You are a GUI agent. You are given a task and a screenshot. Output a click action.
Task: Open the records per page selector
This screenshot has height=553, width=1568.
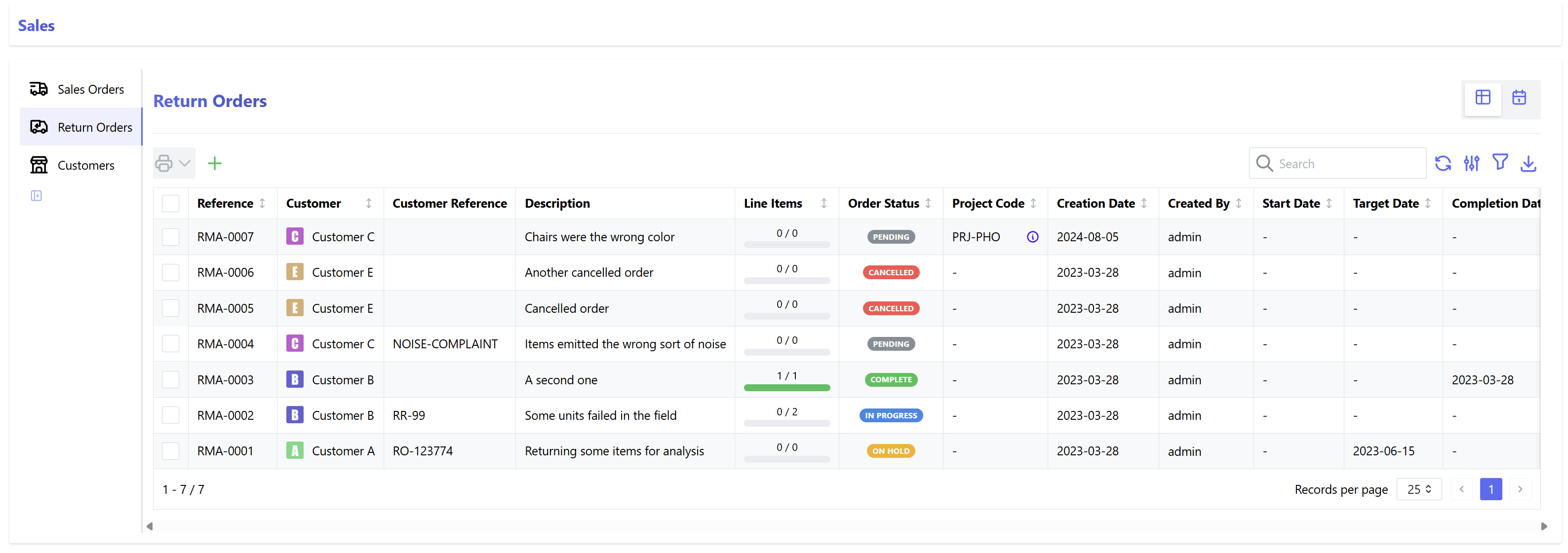pos(1418,489)
